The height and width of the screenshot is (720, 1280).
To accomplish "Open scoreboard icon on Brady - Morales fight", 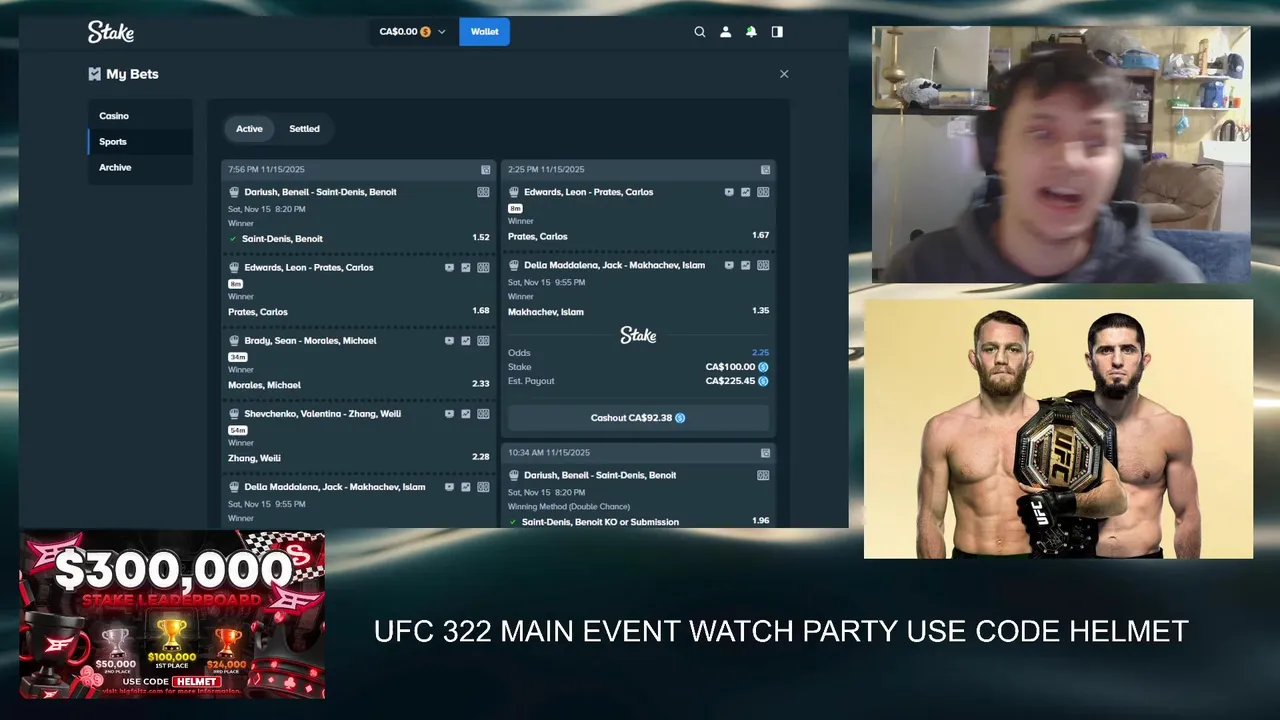I will [483, 341].
